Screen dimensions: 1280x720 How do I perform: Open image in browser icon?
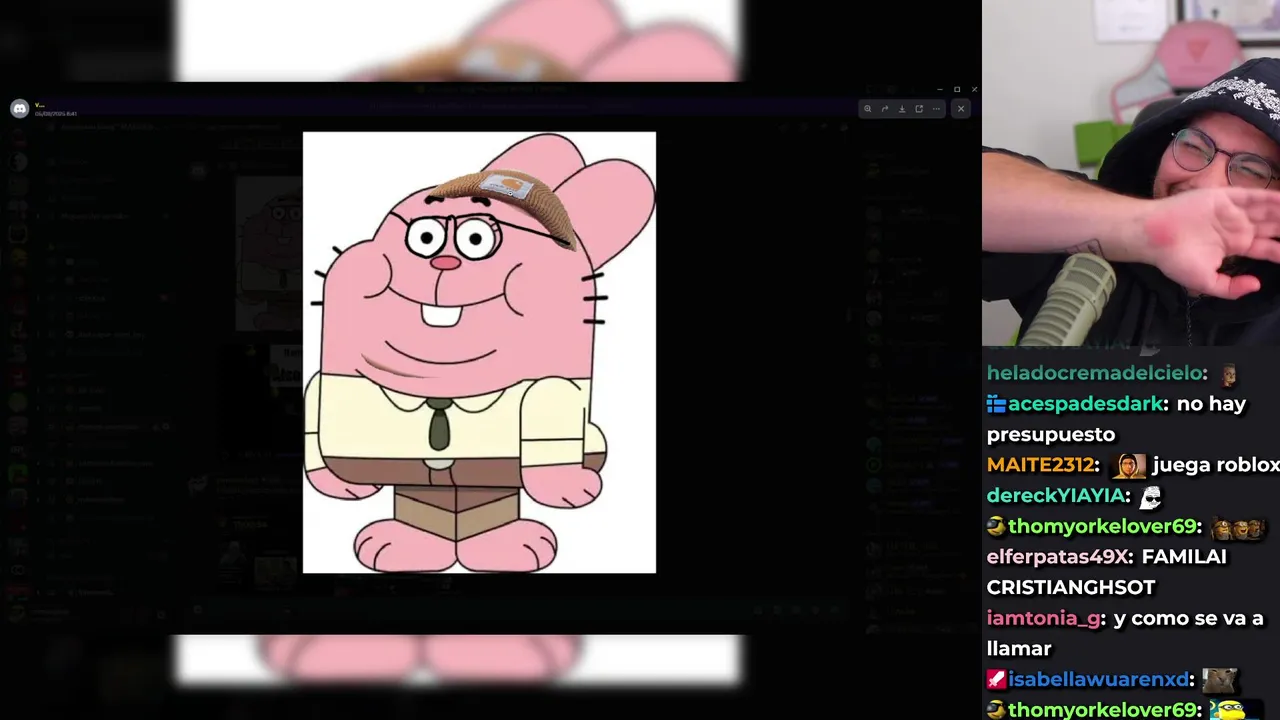919,109
